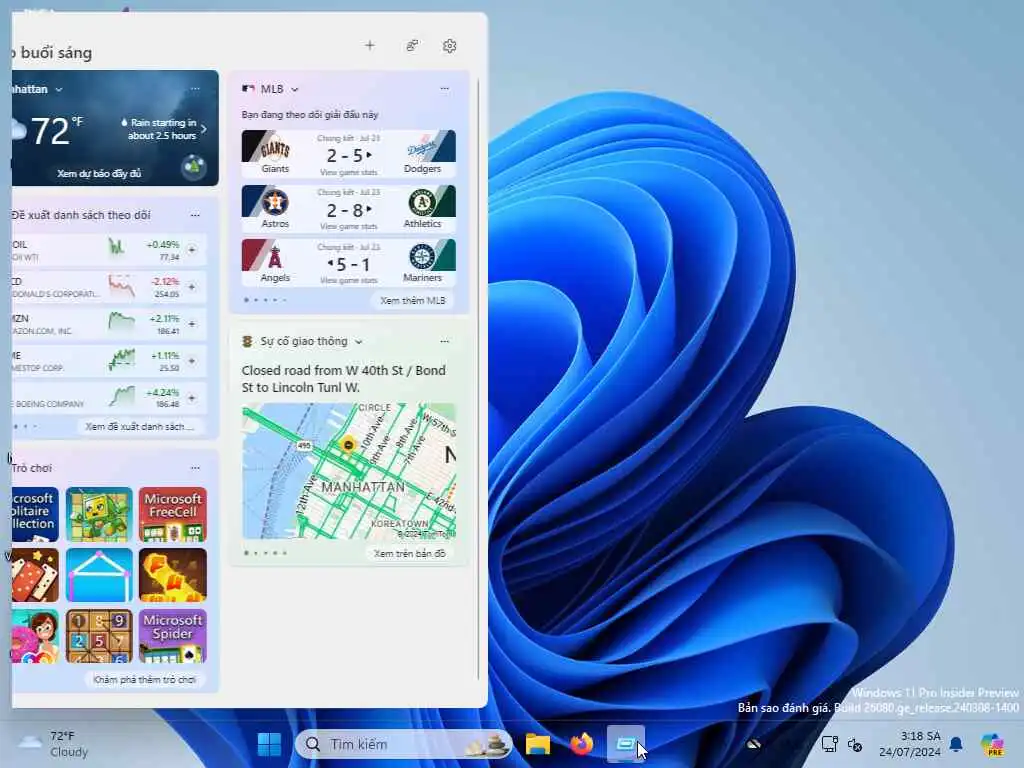Open the Manhattan traffic map

[349, 471]
